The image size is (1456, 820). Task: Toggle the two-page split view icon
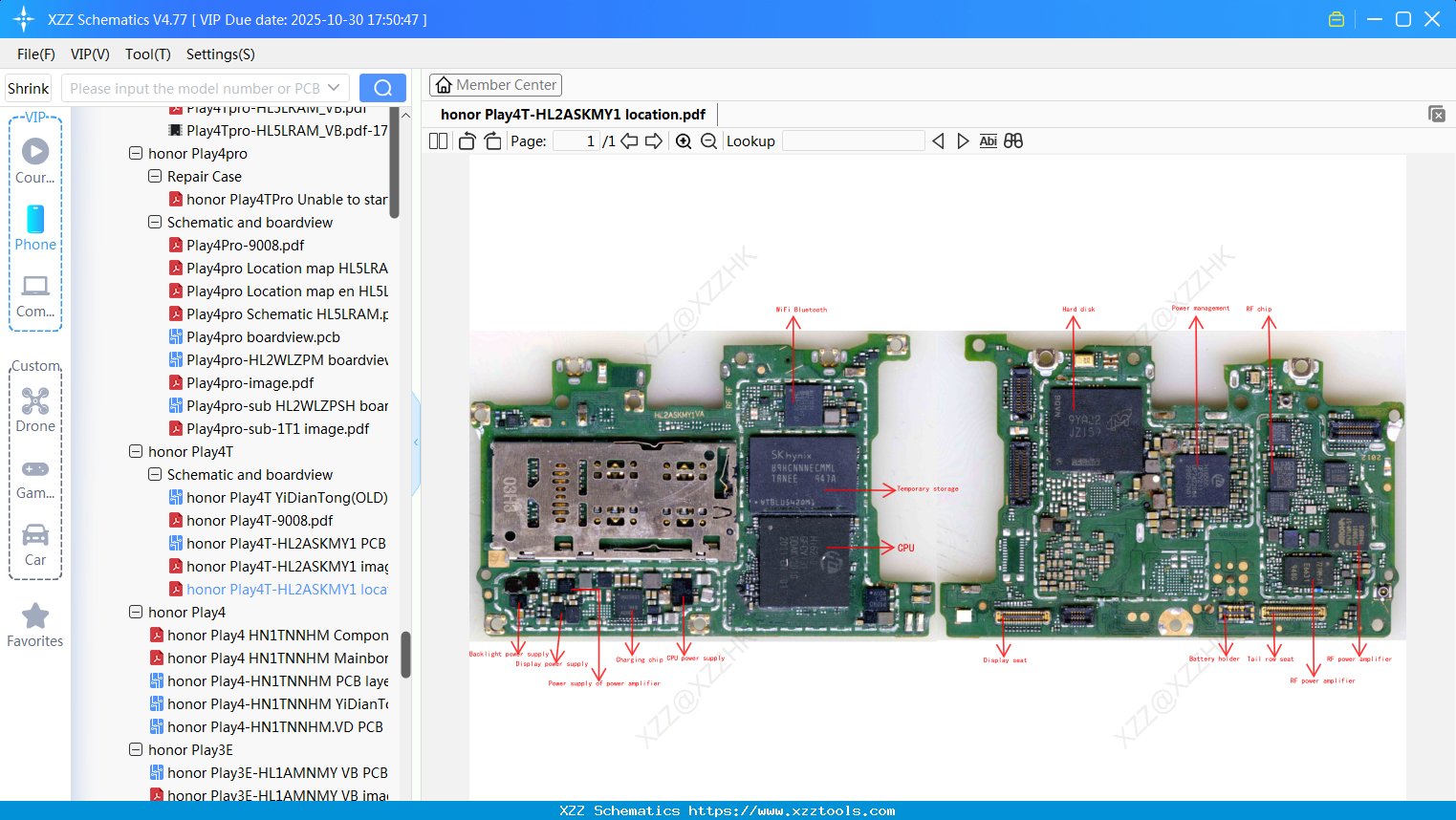click(438, 141)
